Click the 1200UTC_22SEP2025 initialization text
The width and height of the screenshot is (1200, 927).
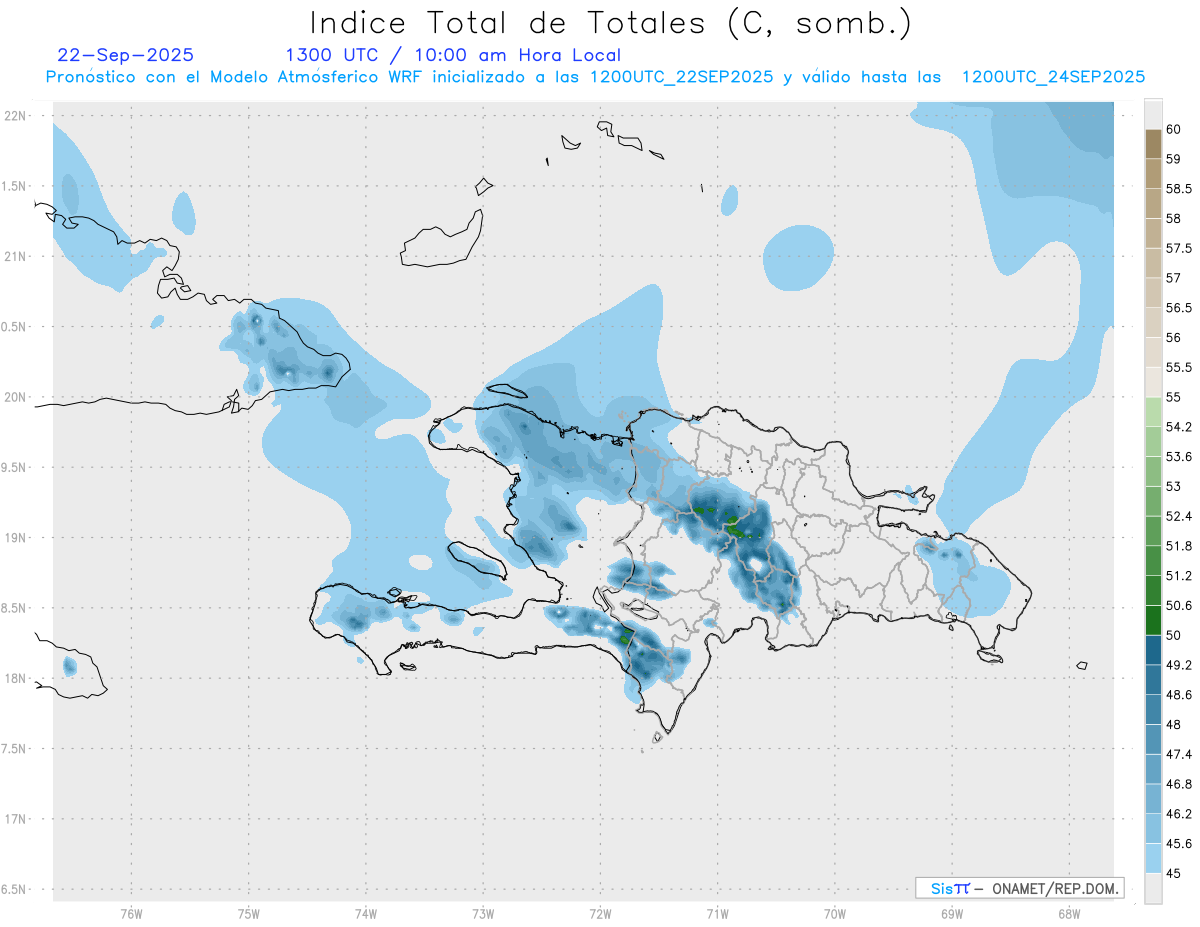pyautogui.click(x=682, y=77)
